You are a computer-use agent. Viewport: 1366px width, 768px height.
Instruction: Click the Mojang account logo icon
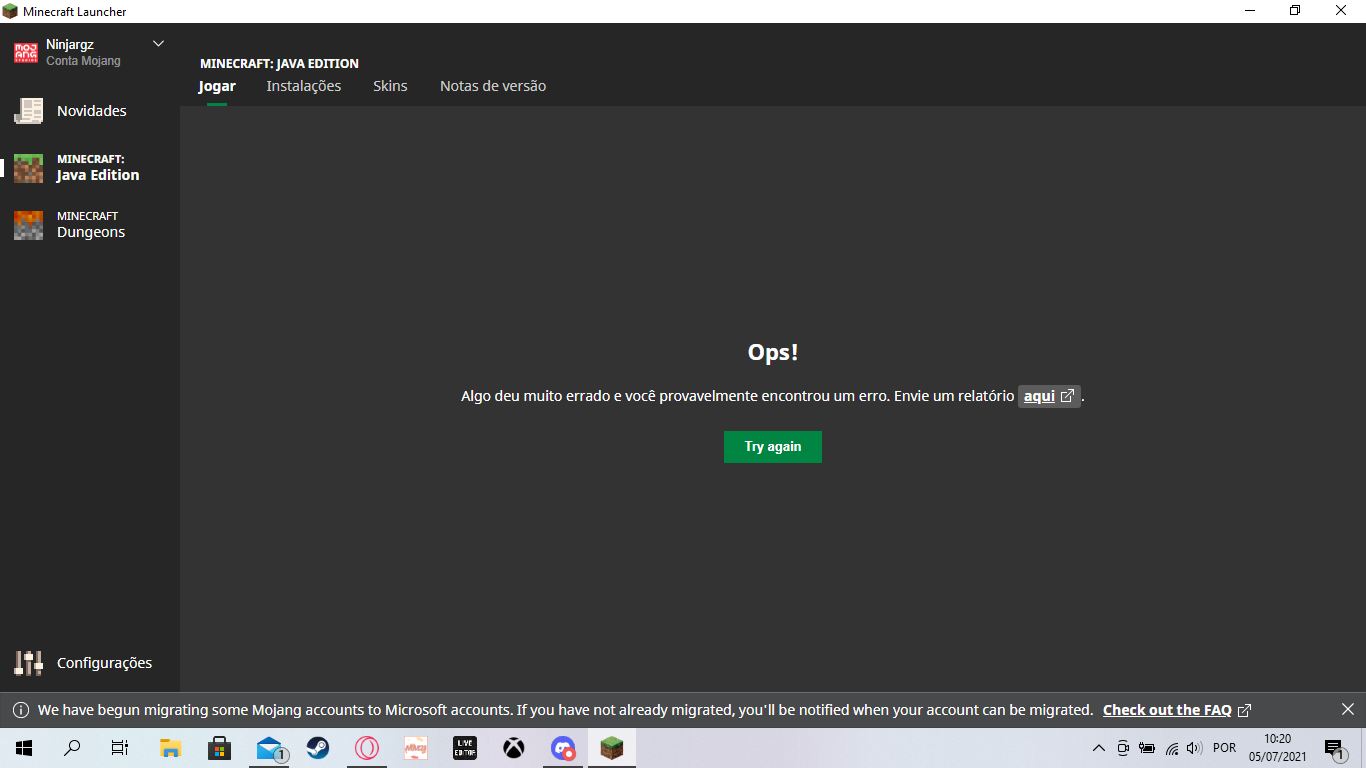[26, 52]
